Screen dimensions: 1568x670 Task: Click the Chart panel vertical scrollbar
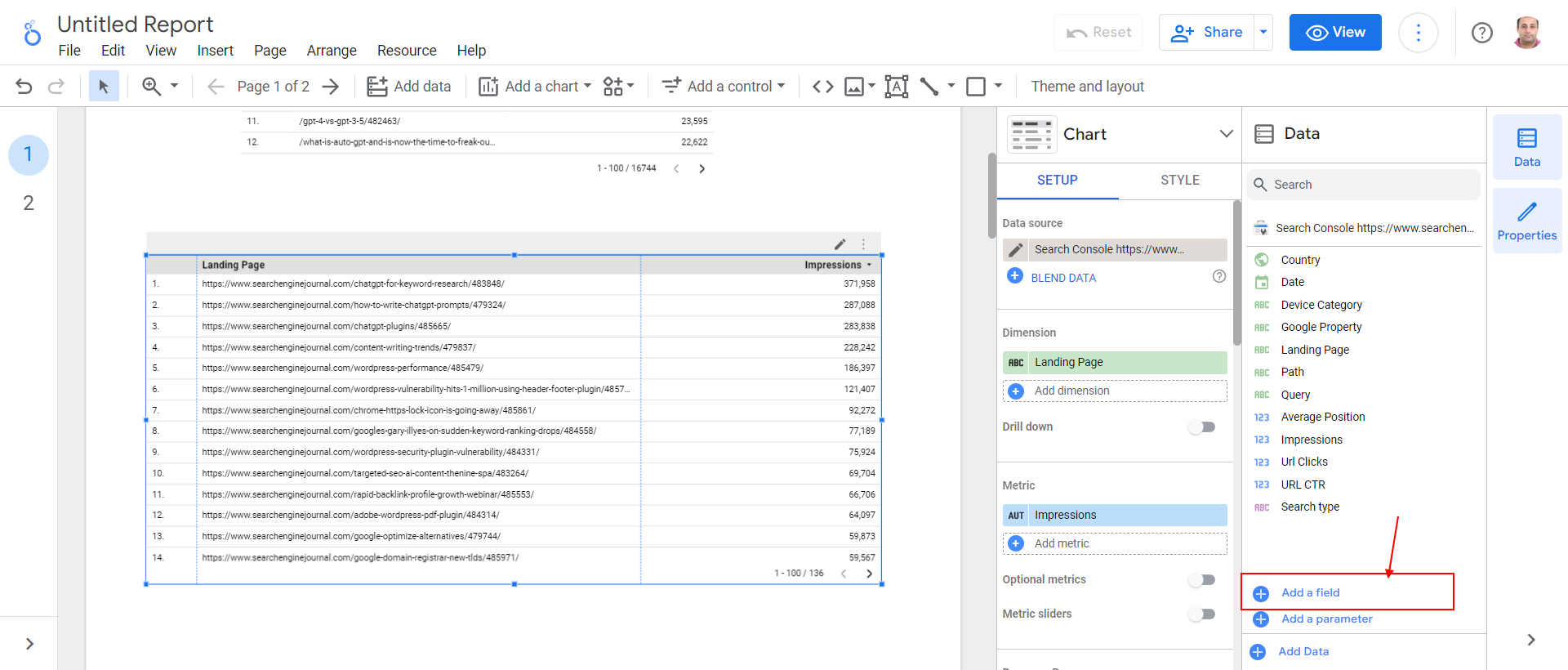tap(1237, 274)
